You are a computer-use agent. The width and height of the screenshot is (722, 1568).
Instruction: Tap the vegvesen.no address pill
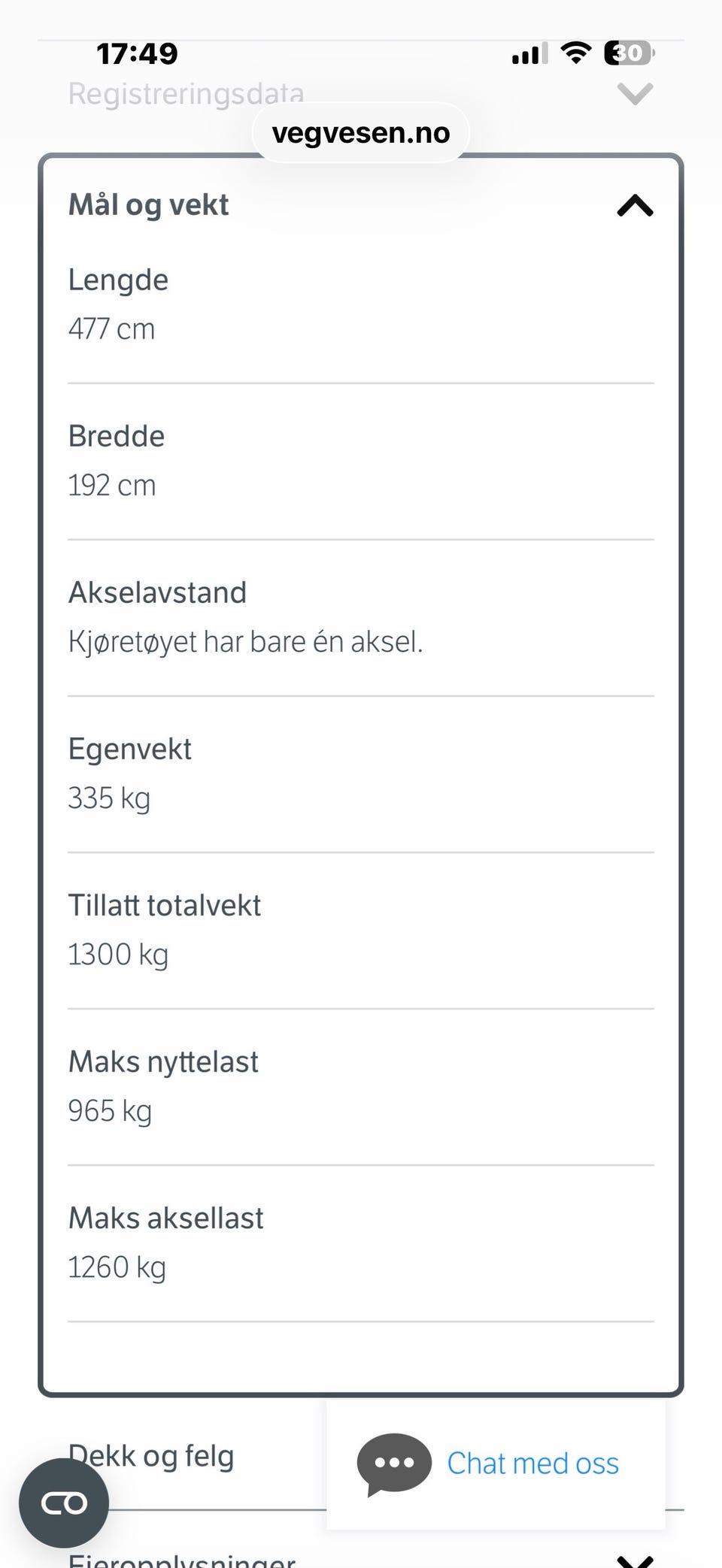[x=361, y=133]
